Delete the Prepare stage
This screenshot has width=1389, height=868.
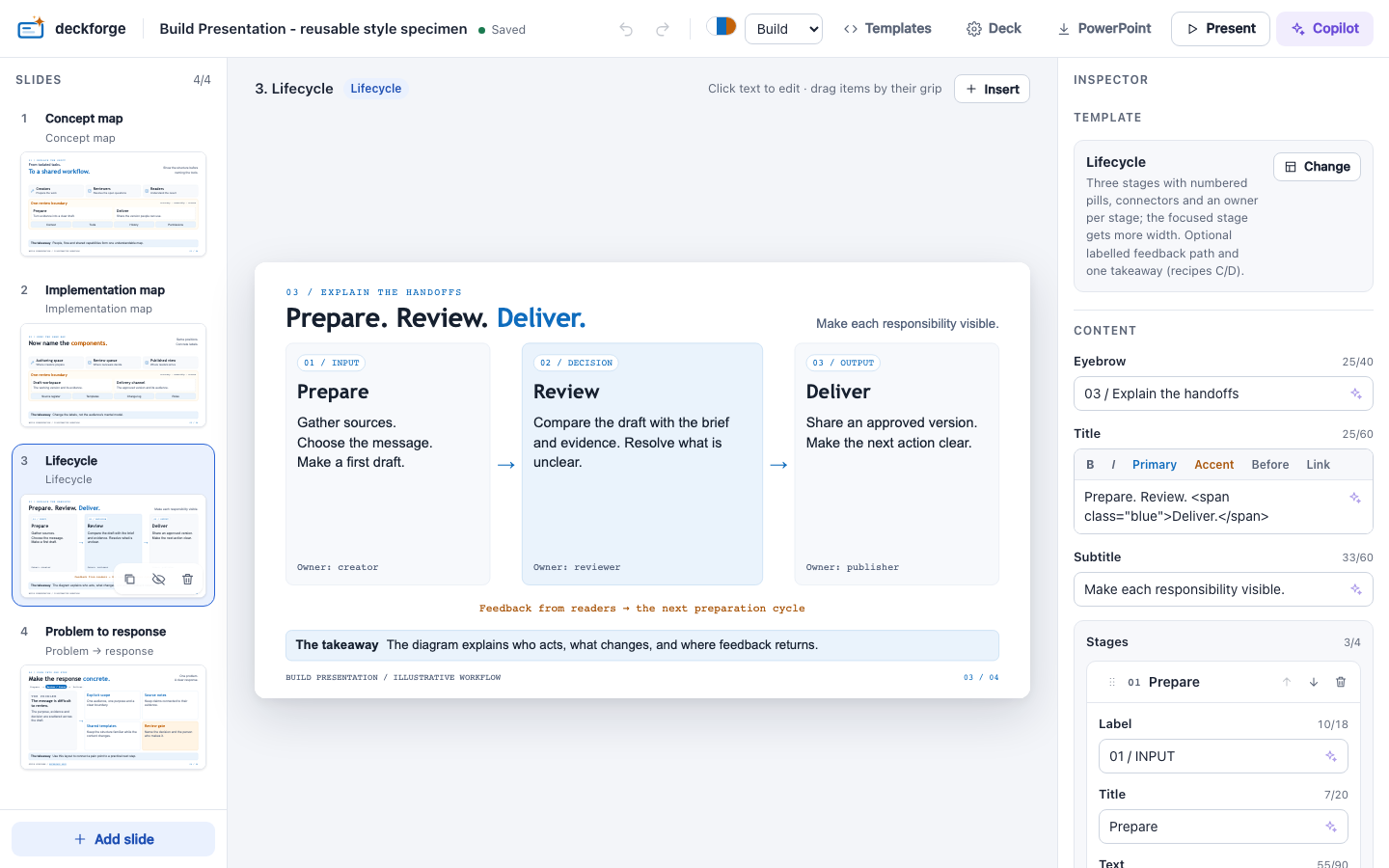[1341, 682]
